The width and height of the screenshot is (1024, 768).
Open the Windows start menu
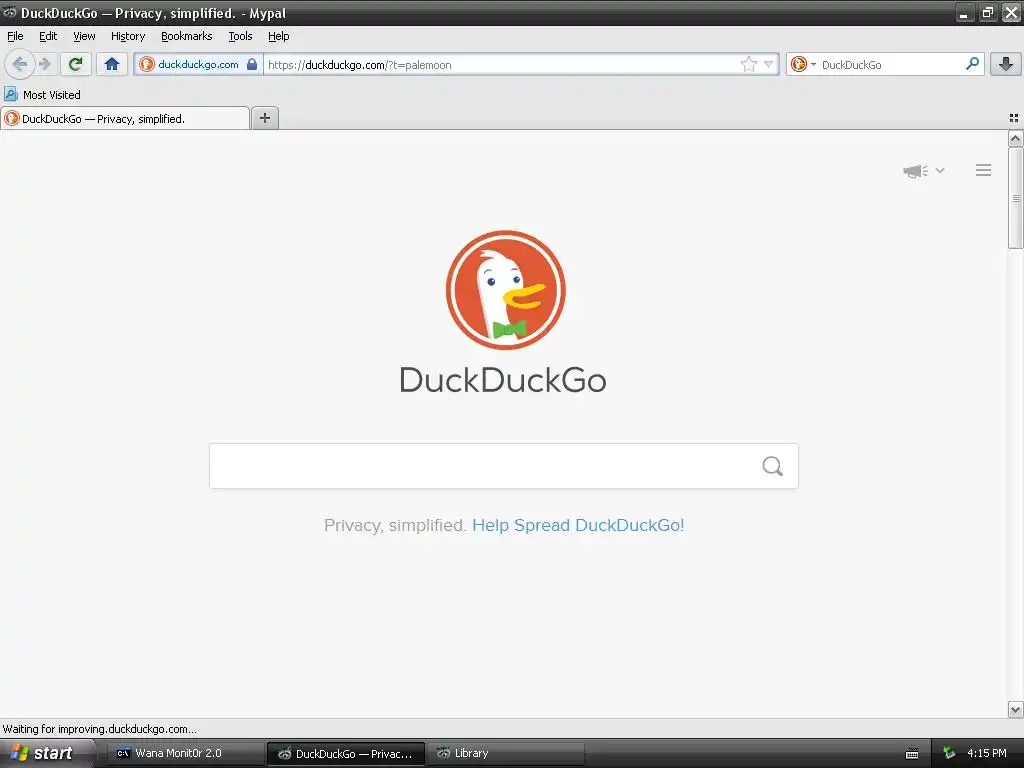46,753
